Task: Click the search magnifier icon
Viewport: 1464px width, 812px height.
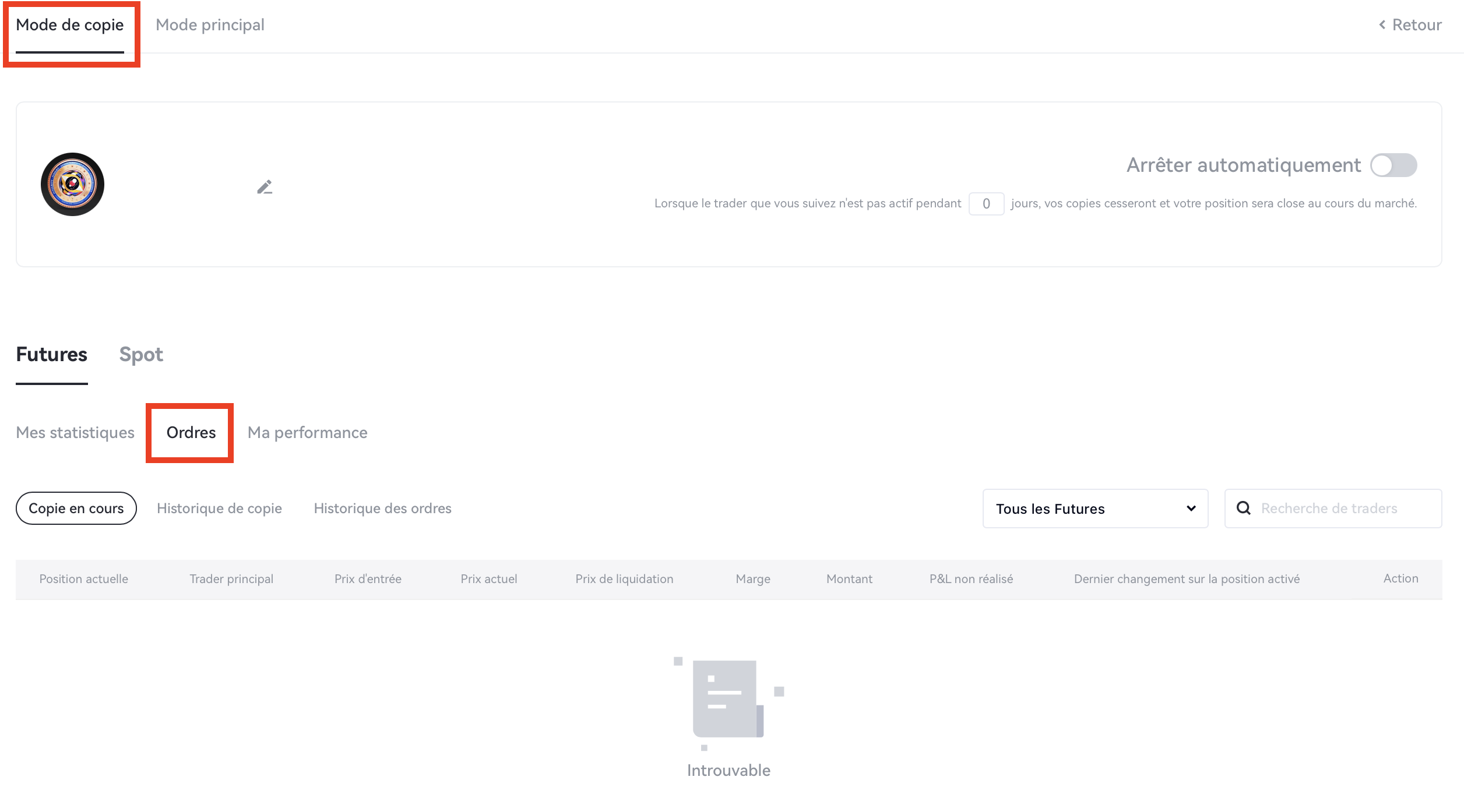Action: pos(1243,508)
